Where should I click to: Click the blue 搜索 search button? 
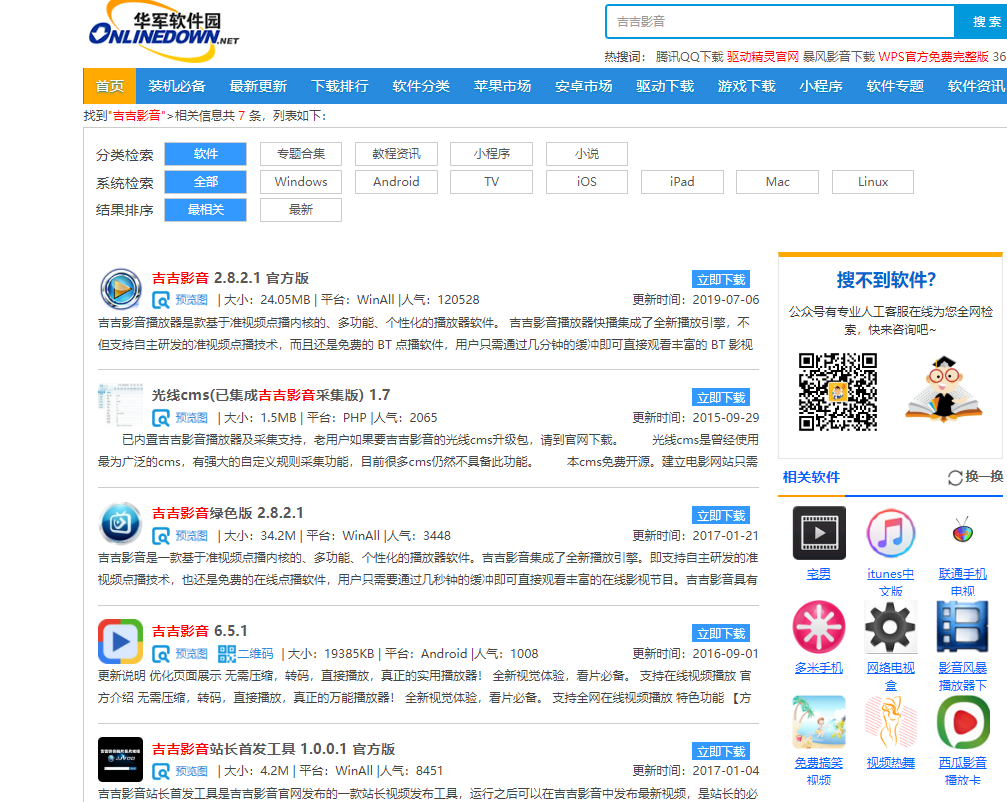[981, 22]
